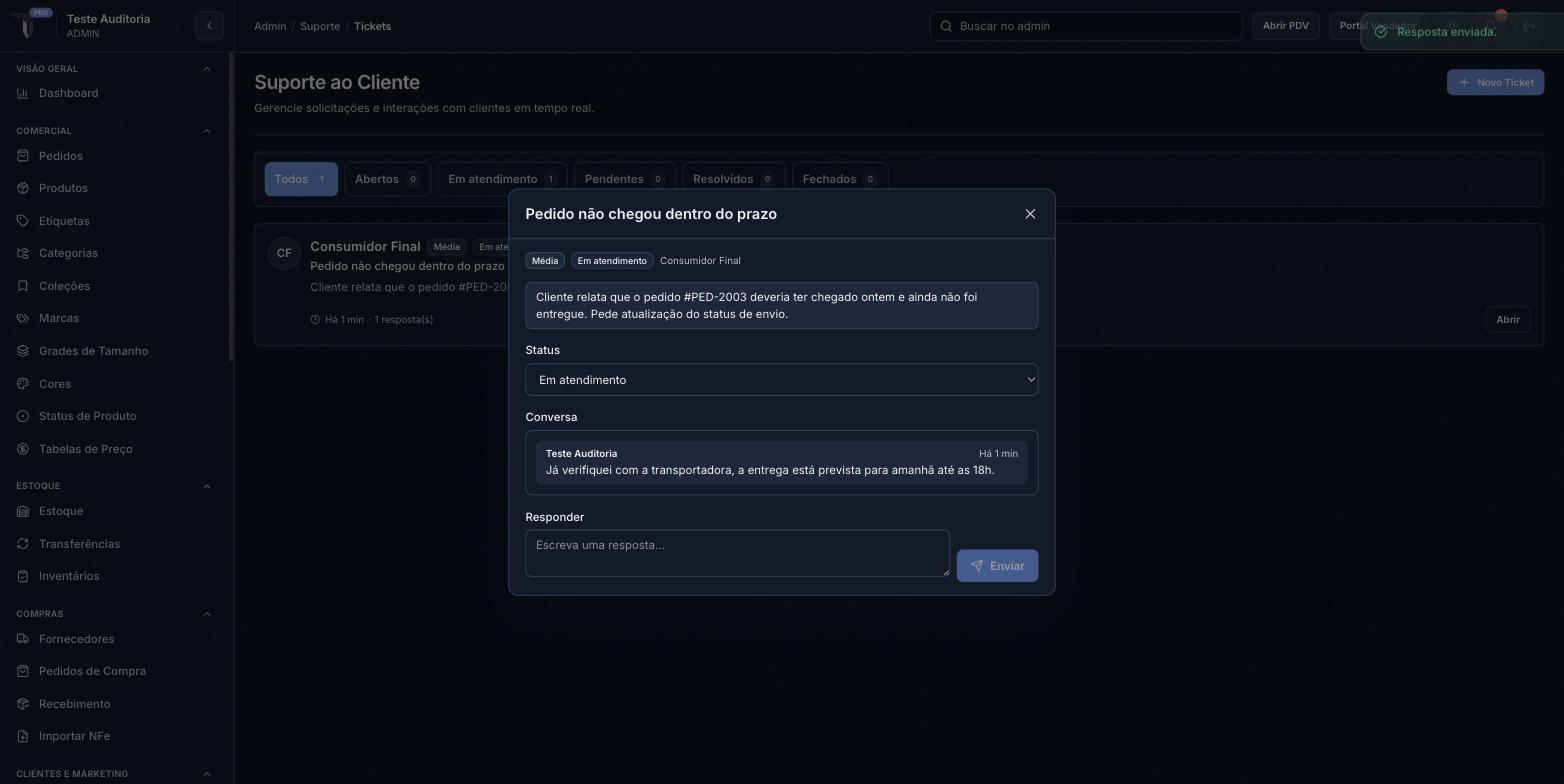Click the Pedidos de Compra bag icon

click(x=23, y=671)
